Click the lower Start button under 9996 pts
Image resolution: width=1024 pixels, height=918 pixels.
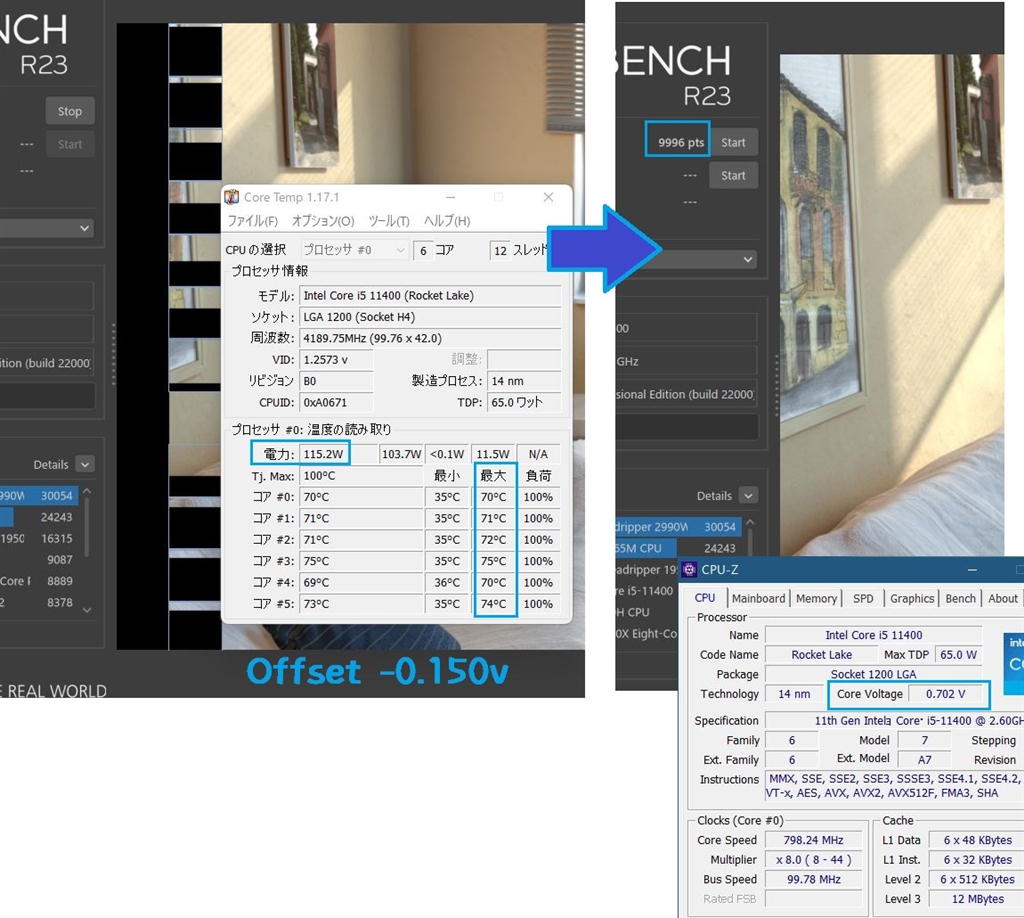[x=733, y=176]
